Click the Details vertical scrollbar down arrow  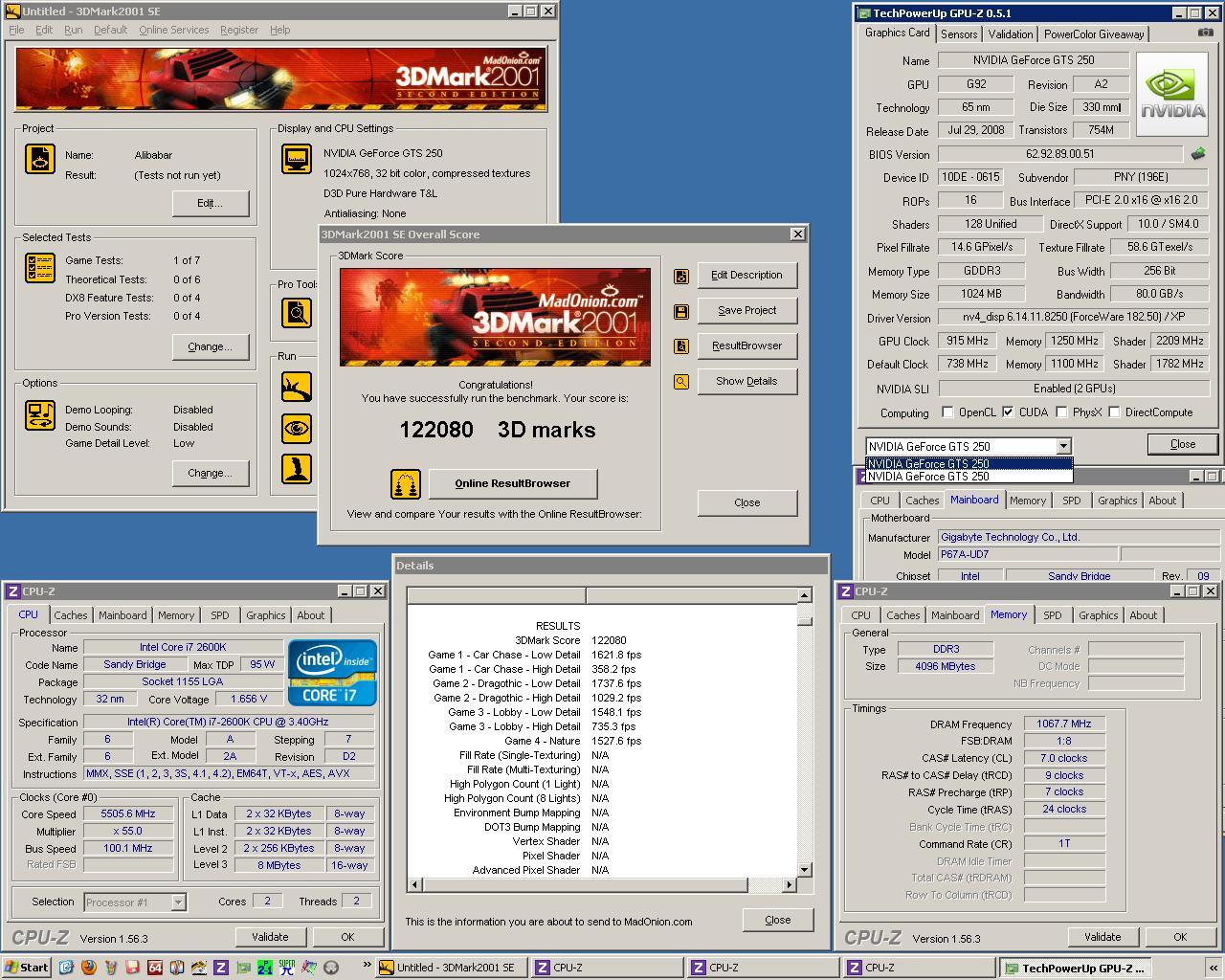[805, 869]
